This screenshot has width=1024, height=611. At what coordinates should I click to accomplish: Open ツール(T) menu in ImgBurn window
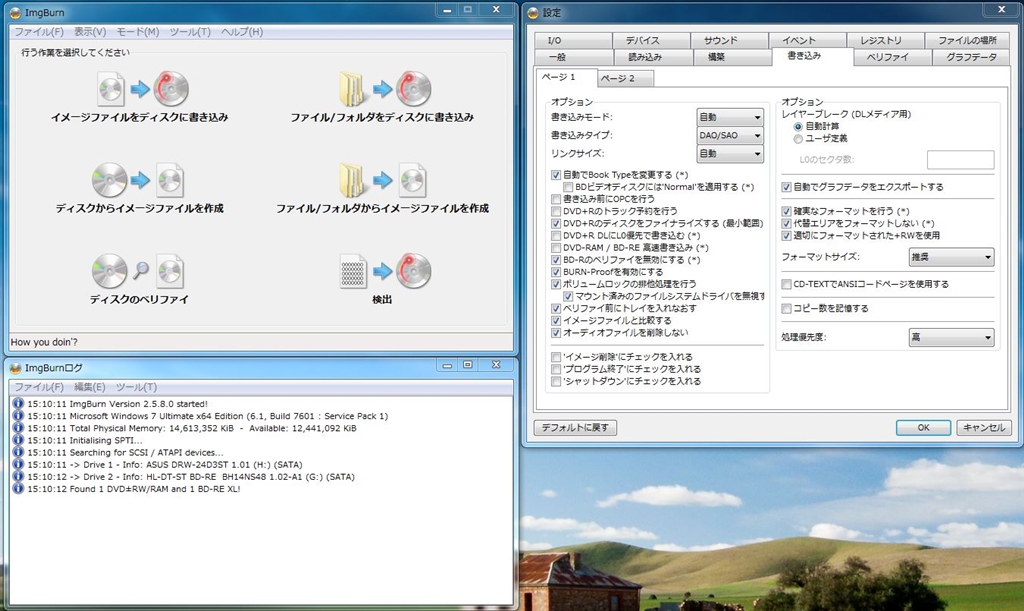pyautogui.click(x=190, y=31)
